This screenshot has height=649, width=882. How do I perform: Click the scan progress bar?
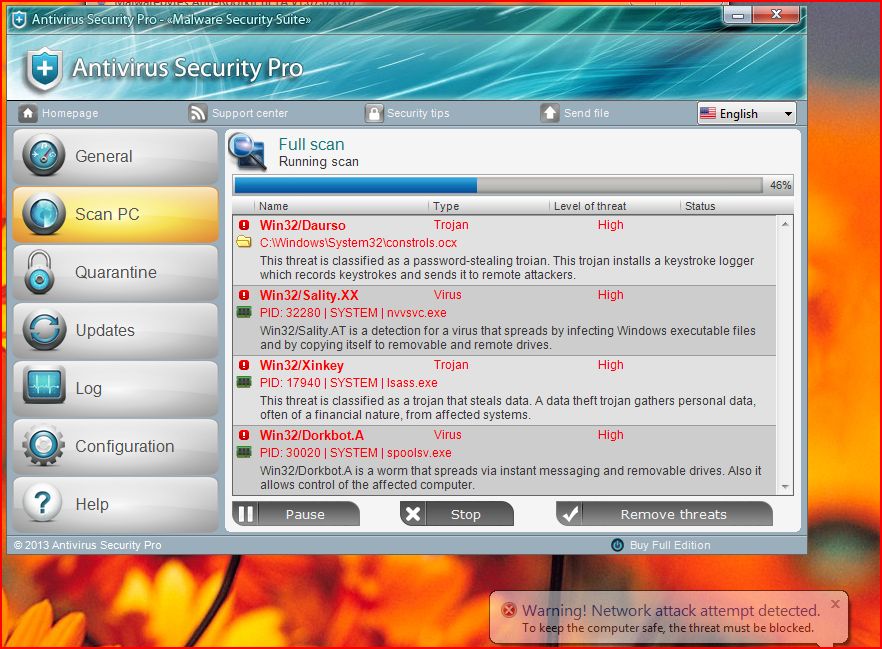(x=498, y=185)
